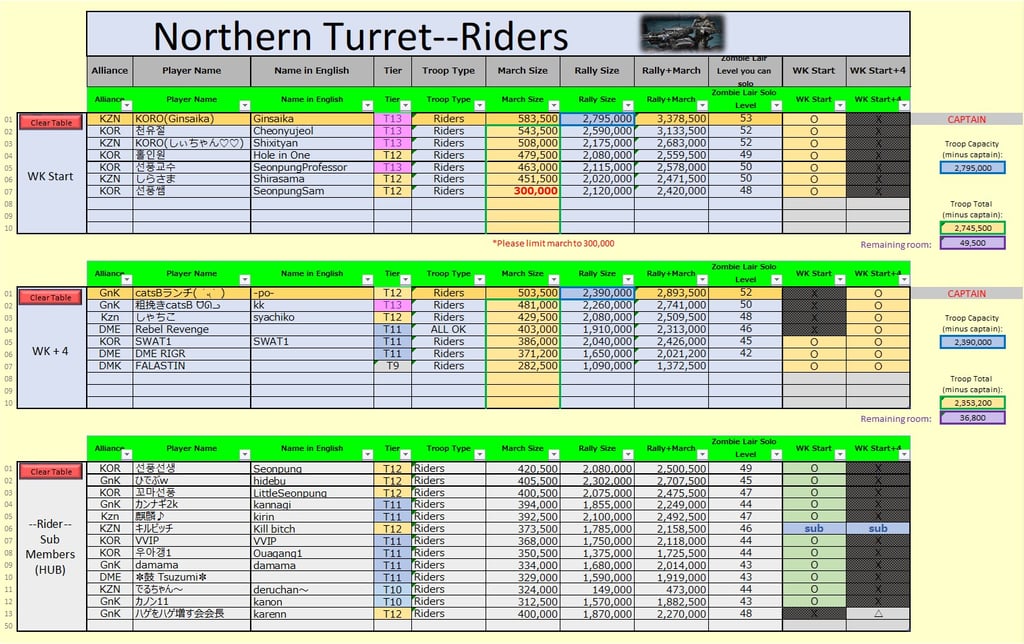Open Zombie Lair Solo Level filter in WK + 4 table

coord(776,280)
